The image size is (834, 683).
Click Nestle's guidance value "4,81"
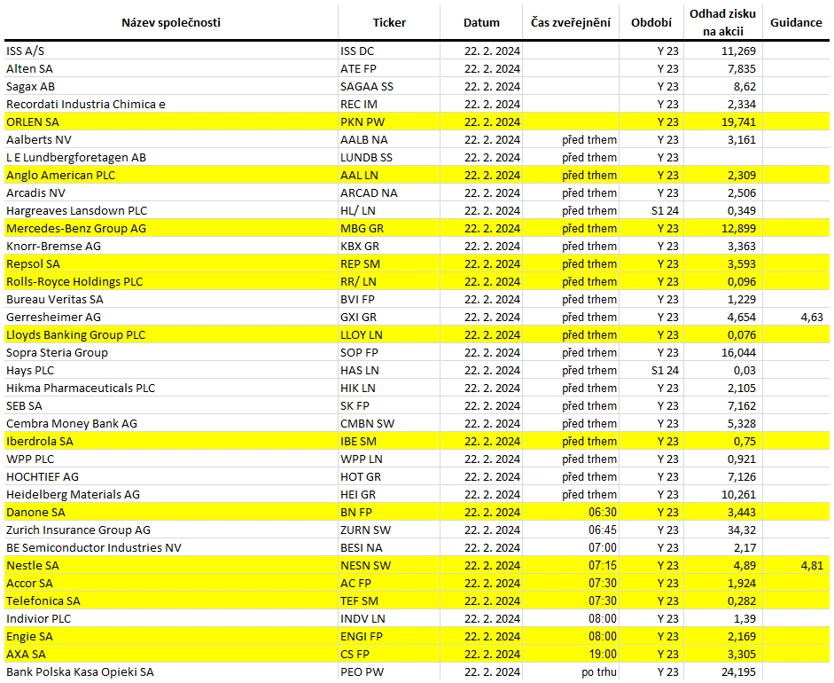click(812, 565)
